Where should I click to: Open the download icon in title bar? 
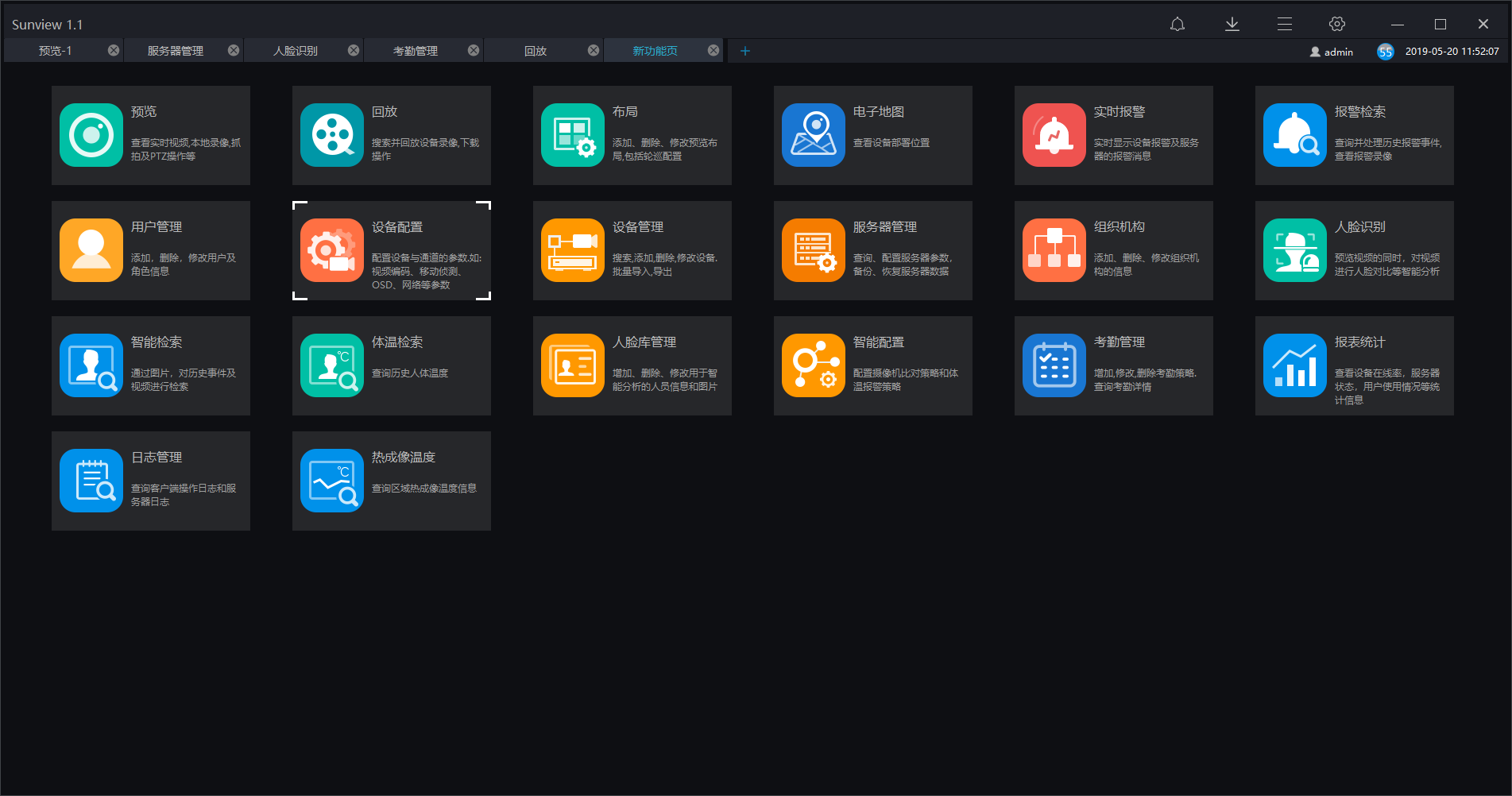pyautogui.click(x=1232, y=25)
